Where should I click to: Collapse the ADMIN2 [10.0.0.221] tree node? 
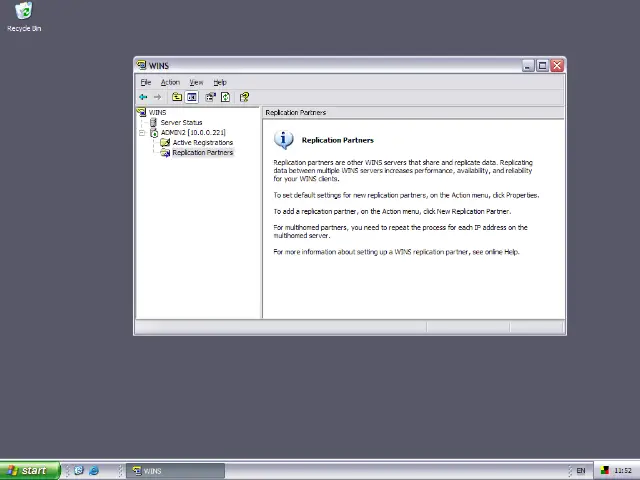pyautogui.click(x=142, y=133)
